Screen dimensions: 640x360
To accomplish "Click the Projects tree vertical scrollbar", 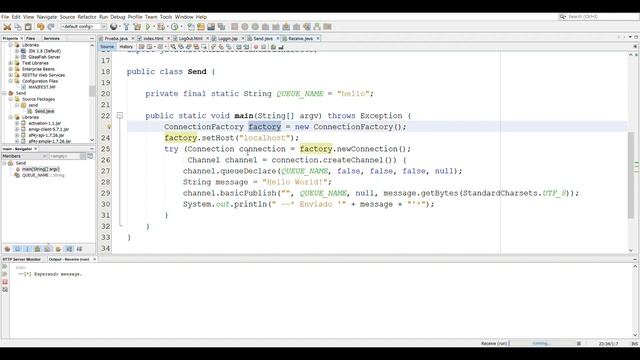I will click(x=92, y=91).
